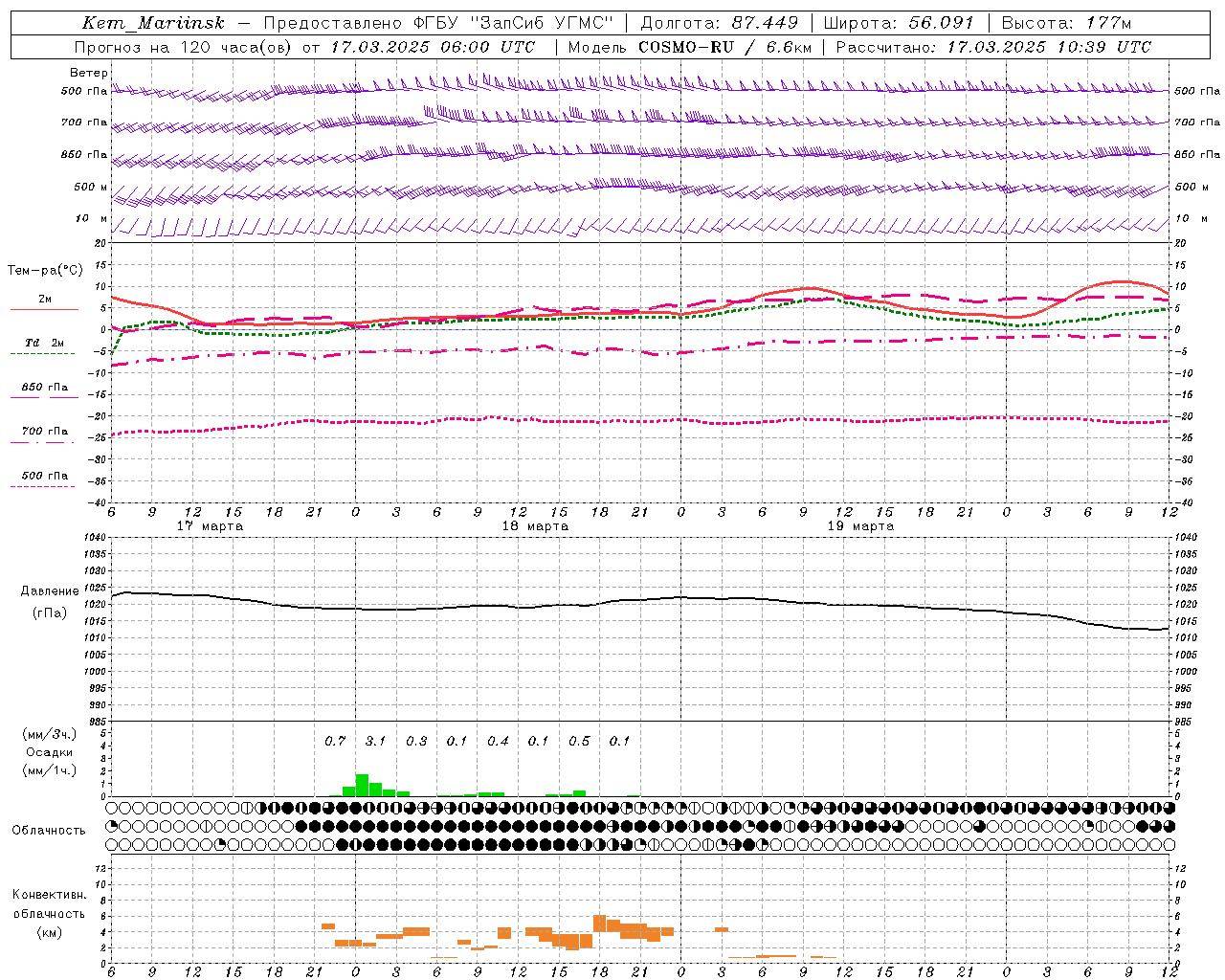Select the longitude value Долгота: 87.449

click(719, 23)
